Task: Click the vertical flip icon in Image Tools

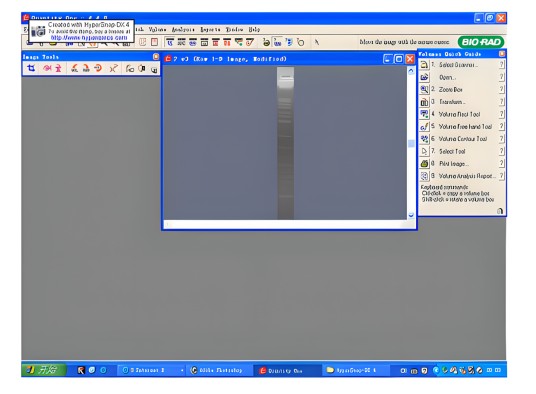Action: click(x=58, y=68)
